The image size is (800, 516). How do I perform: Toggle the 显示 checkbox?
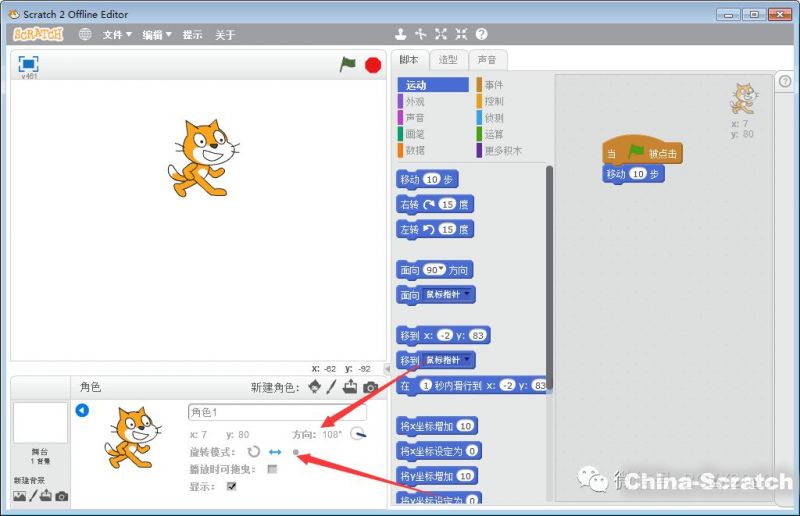232,487
